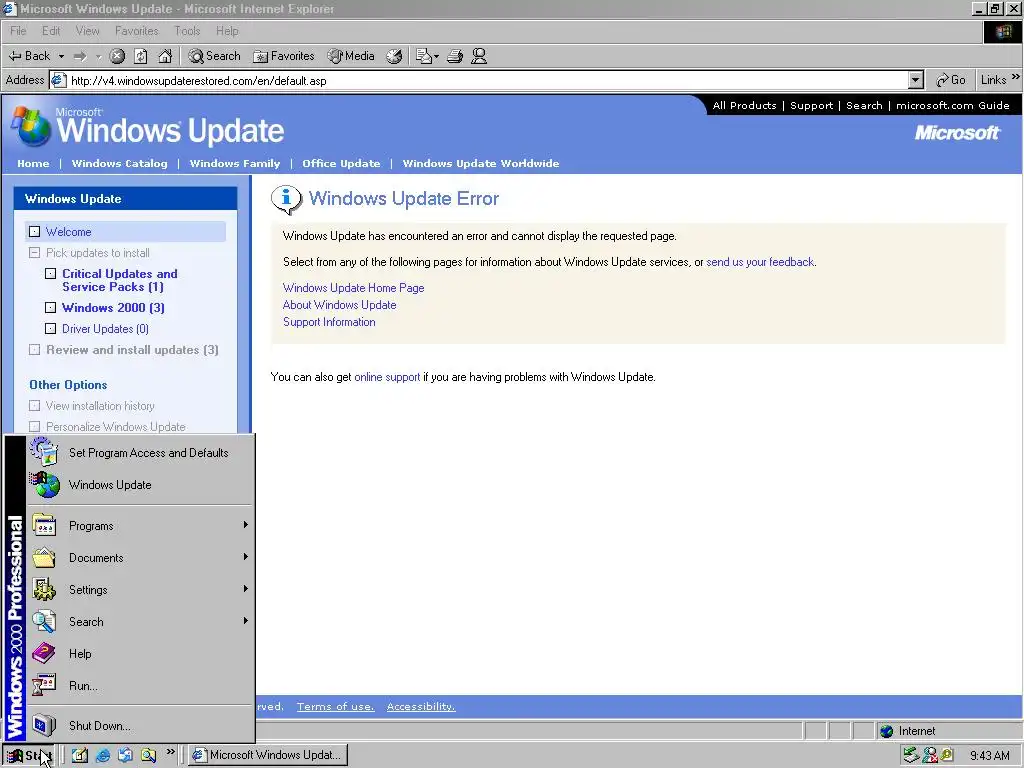Image resolution: width=1024 pixels, height=768 pixels.
Task: Click Microsoft Windows Update taskbar button
Action: 268,756
